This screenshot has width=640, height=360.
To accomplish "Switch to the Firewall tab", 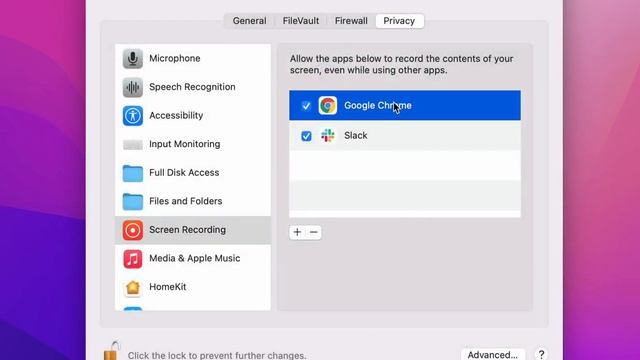I will (351, 21).
